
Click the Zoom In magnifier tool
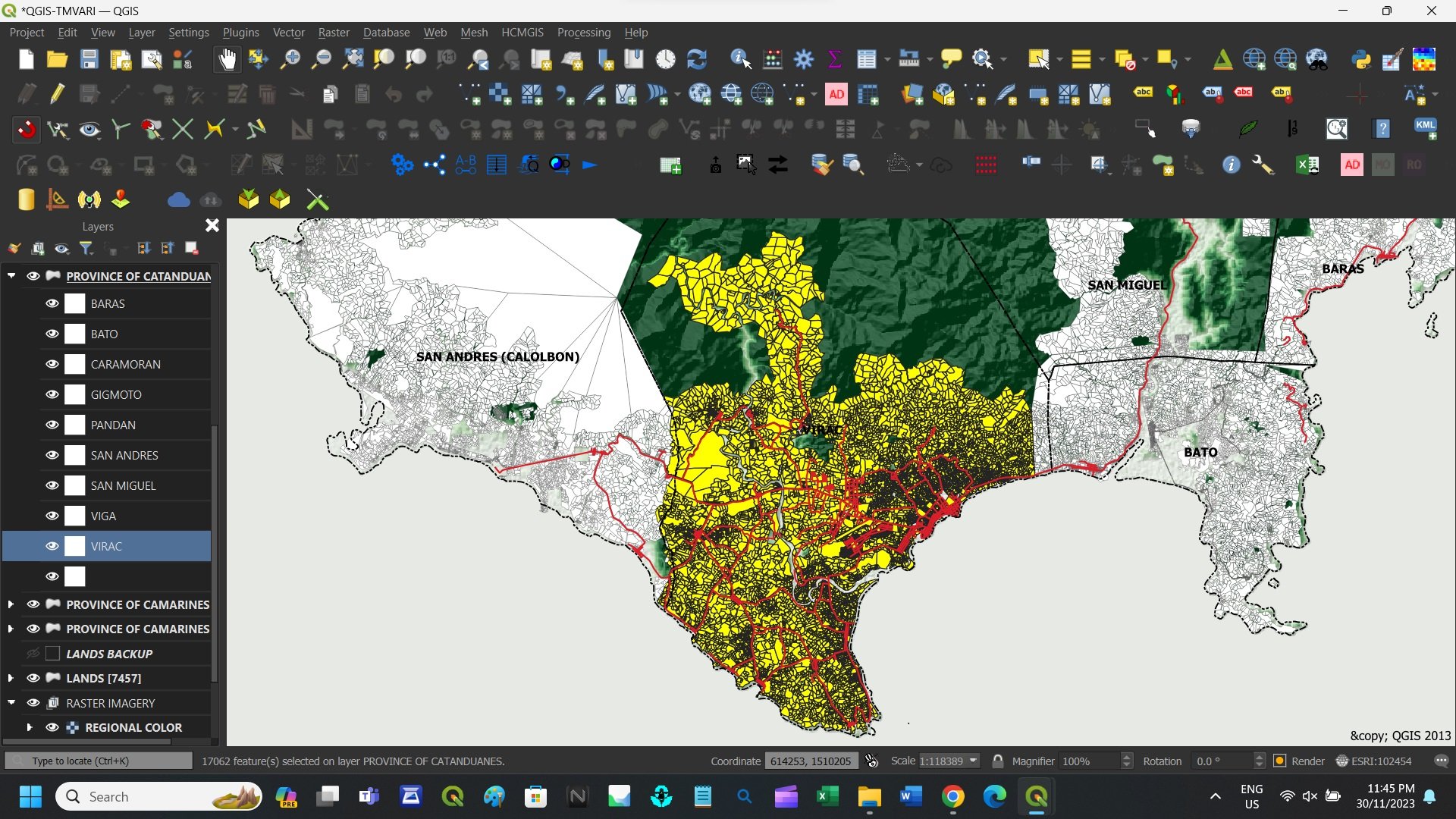click(x=290, y=59)
